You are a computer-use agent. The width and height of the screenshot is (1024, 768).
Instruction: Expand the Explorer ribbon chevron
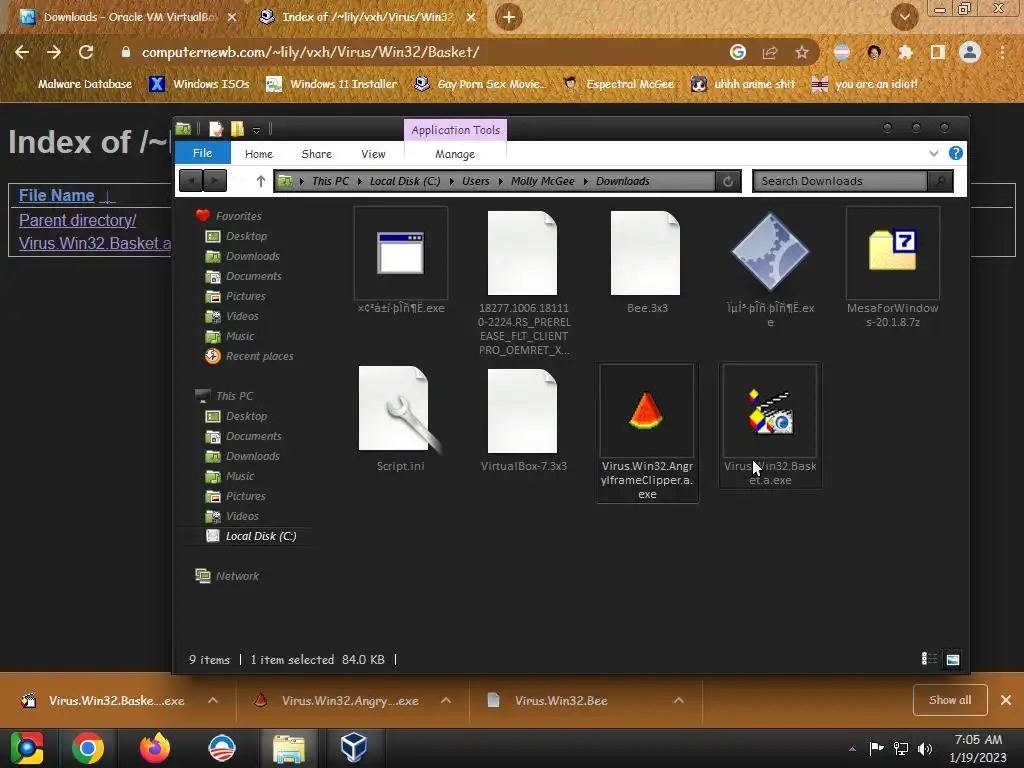coord(933,153)
